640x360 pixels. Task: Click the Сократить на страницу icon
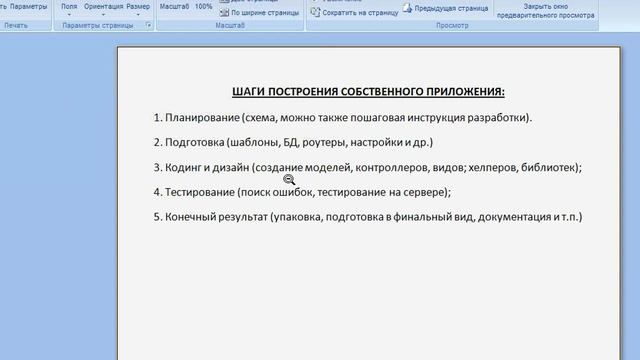coord(315,12)
